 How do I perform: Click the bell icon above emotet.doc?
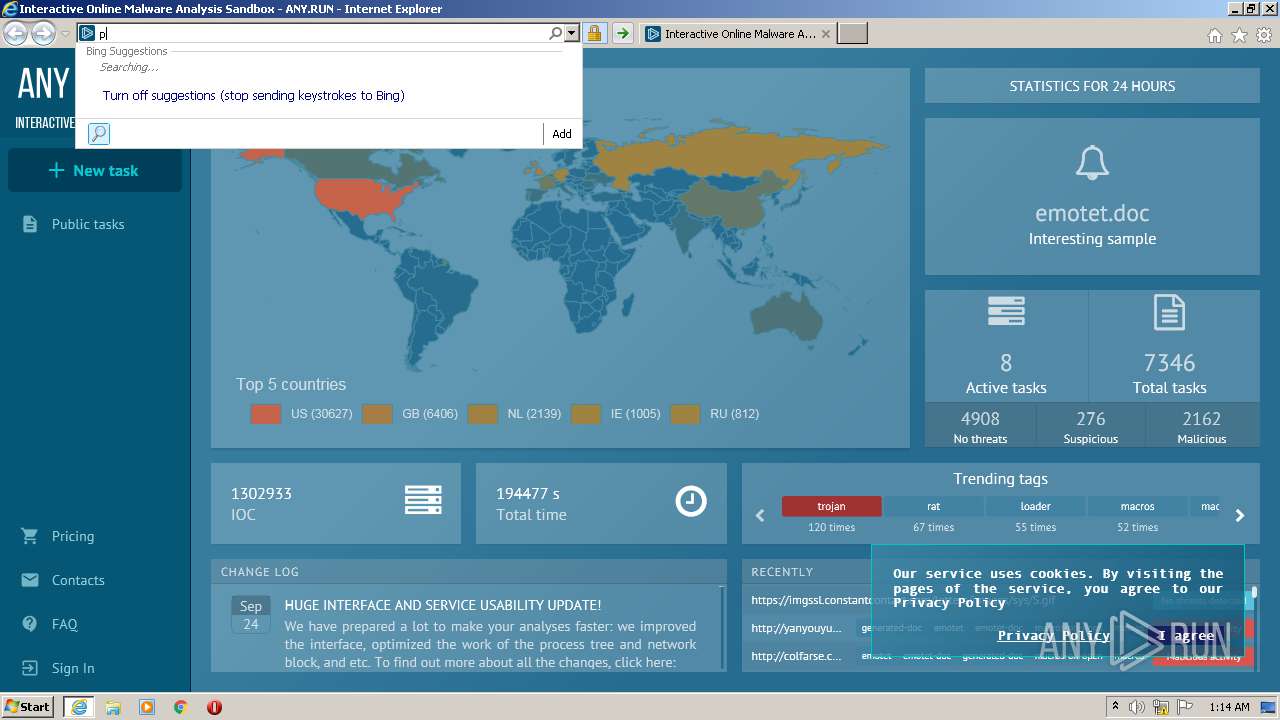click(1092, 163)
